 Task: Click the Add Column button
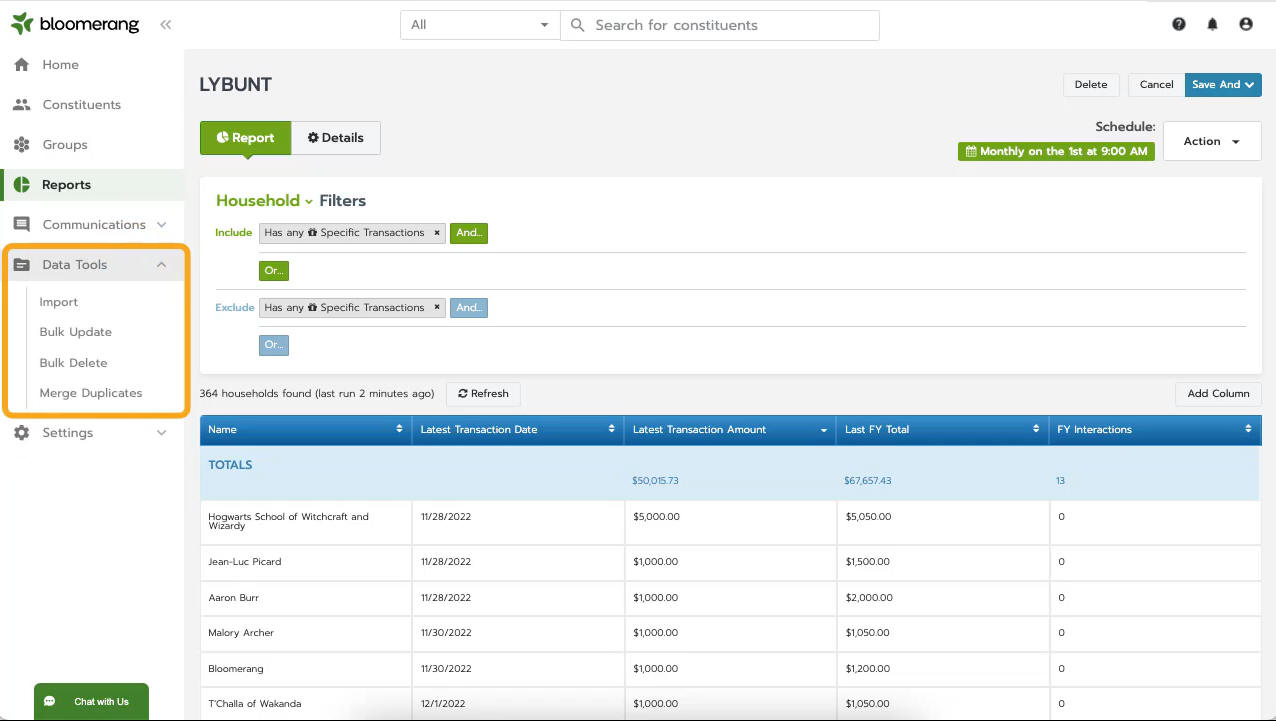click(x=1218, y=394)
